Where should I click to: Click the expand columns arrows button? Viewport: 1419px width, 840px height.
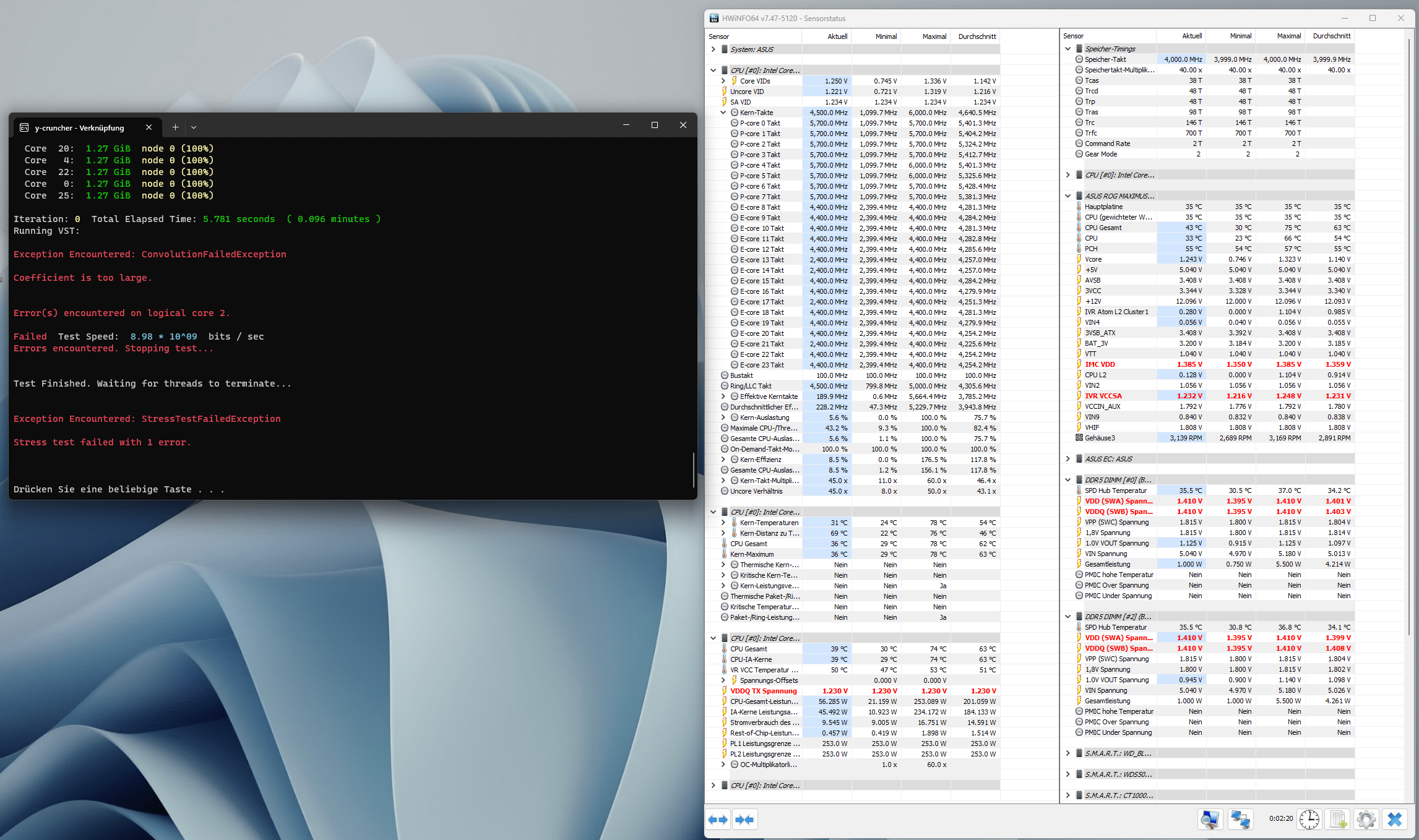pyautogui.click(x=718, y=820)
